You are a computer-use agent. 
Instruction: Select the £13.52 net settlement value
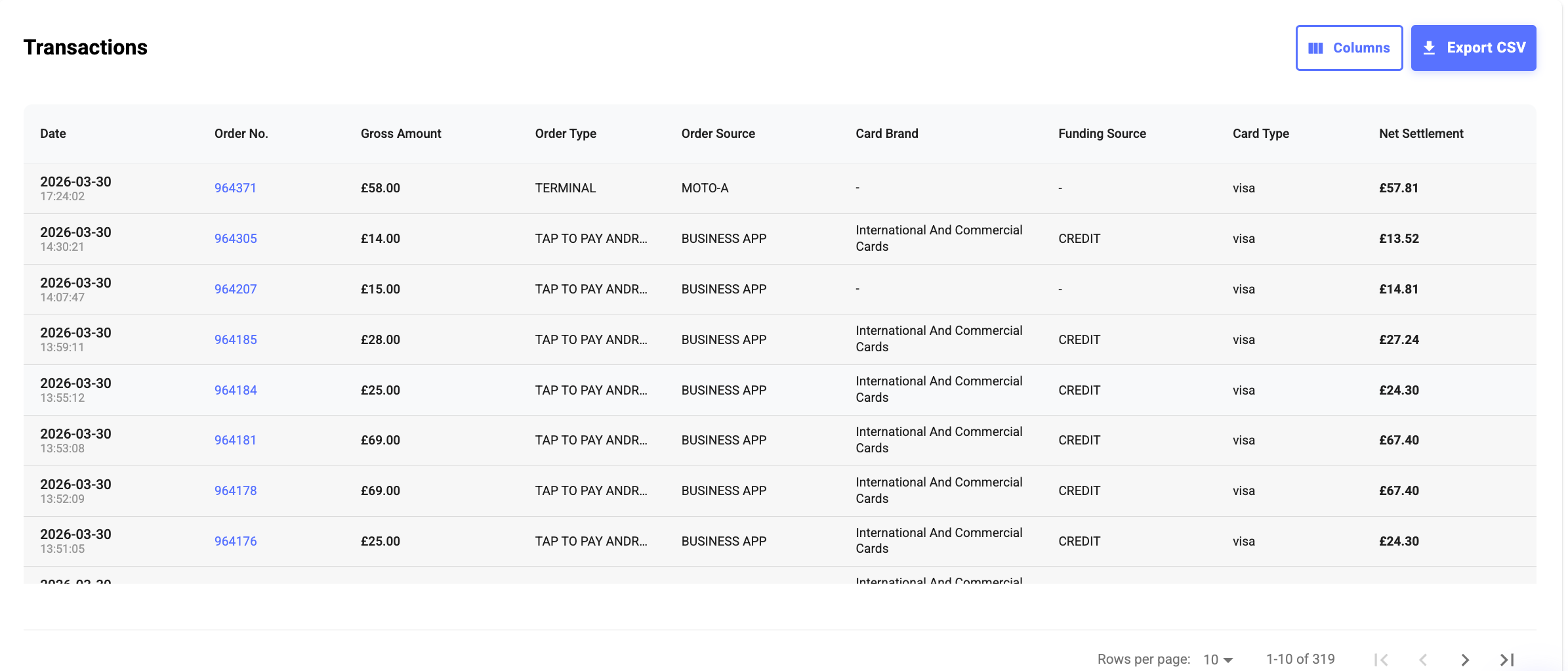tap(1399, 239)
